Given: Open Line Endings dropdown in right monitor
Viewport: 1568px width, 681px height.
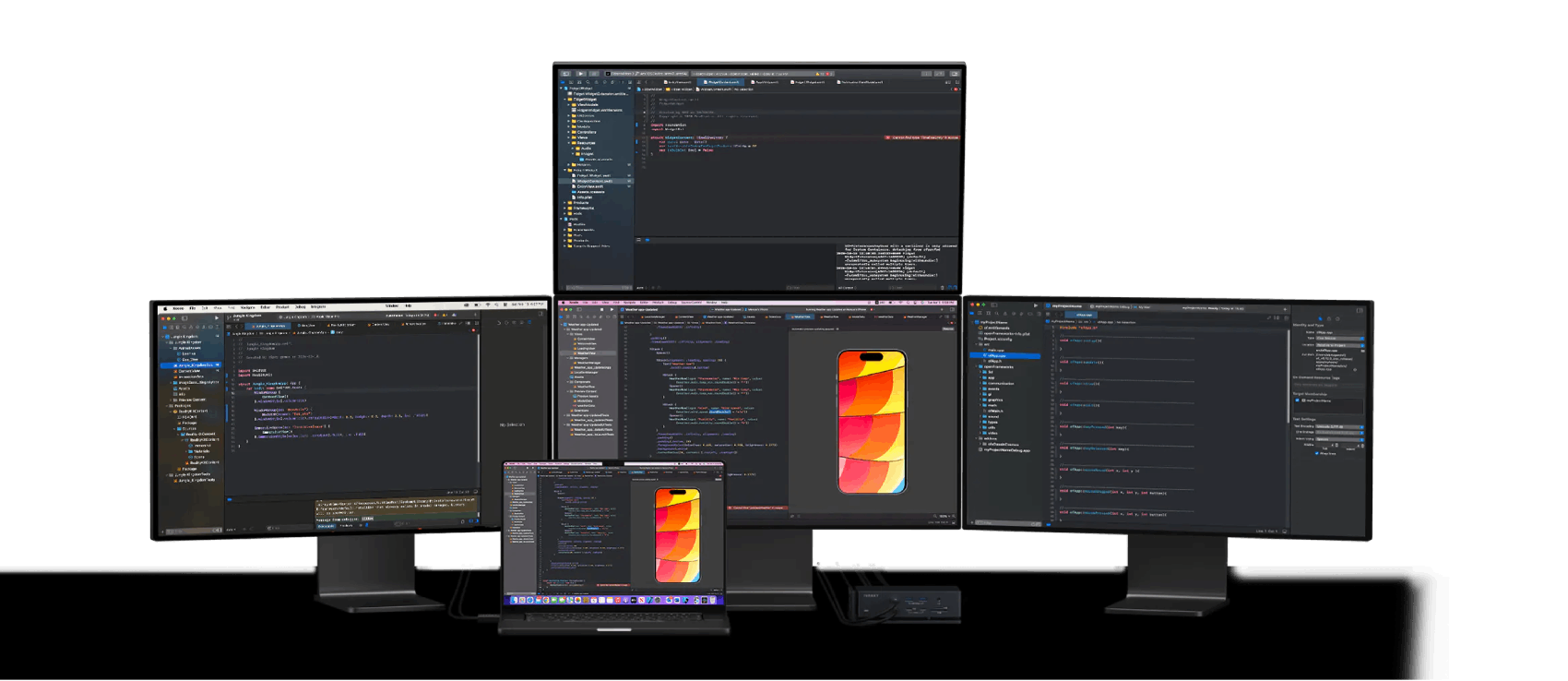Looking at the screenshot, I should pos(1339,433).
